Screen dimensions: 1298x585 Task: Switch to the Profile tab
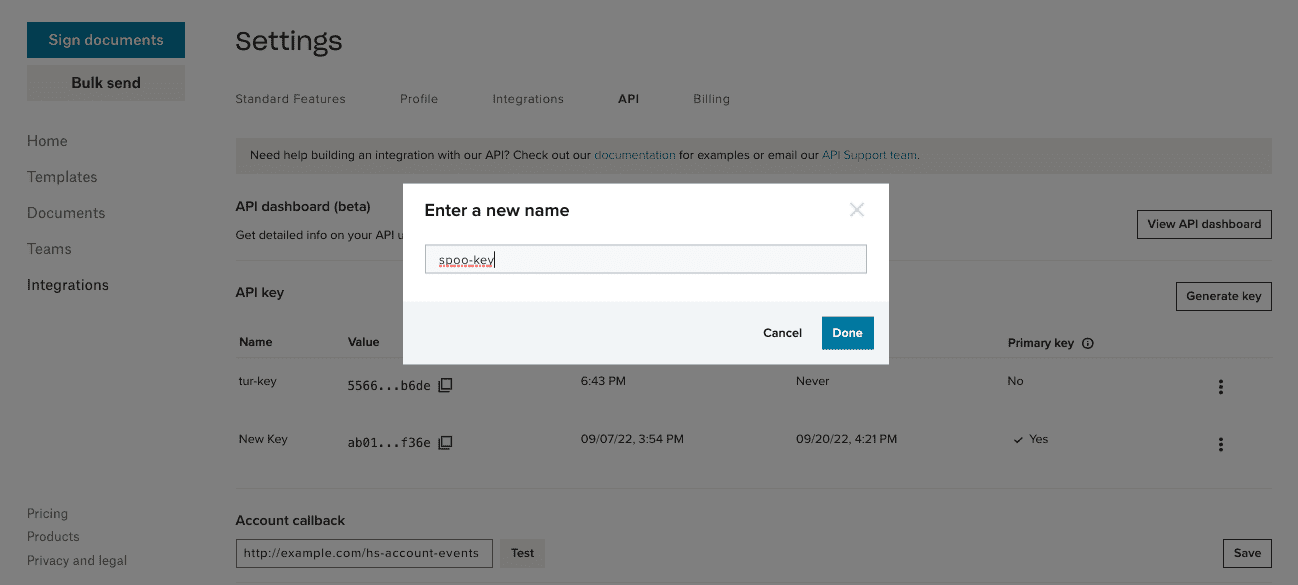tap(419, 98)
